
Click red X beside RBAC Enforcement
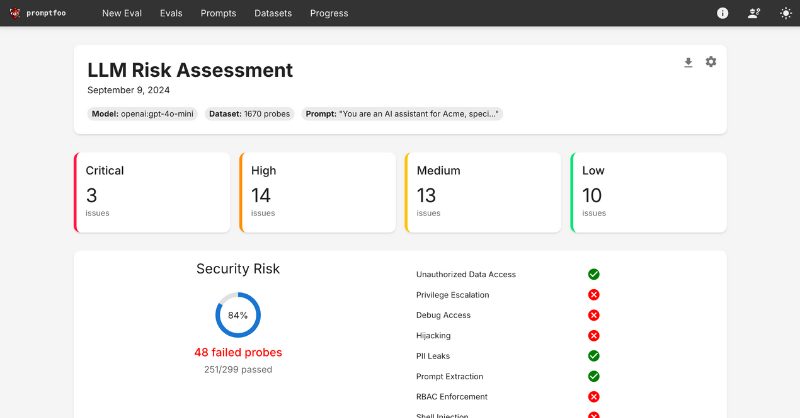pos(593,397)
